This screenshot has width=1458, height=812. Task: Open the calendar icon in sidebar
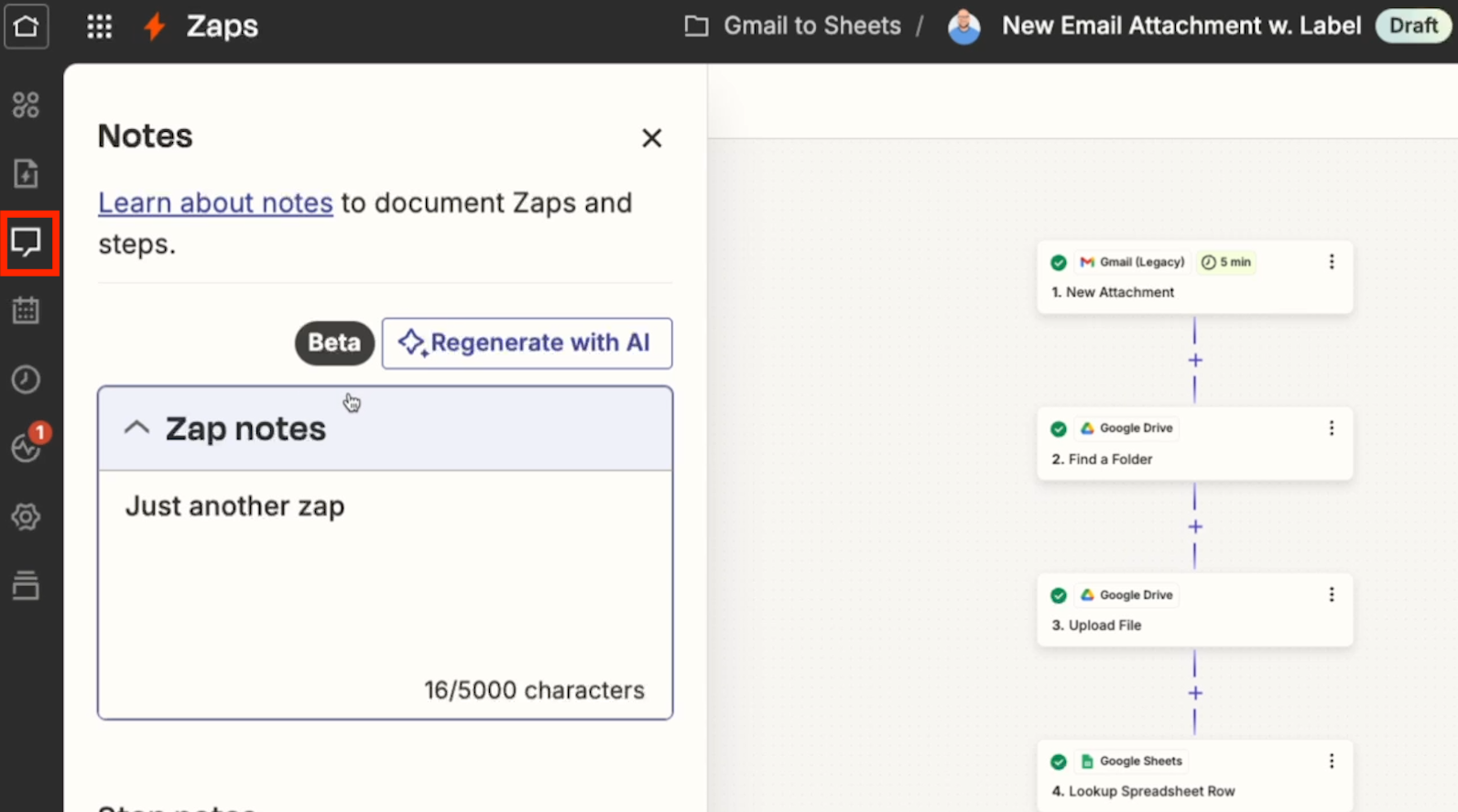point(26,310)
